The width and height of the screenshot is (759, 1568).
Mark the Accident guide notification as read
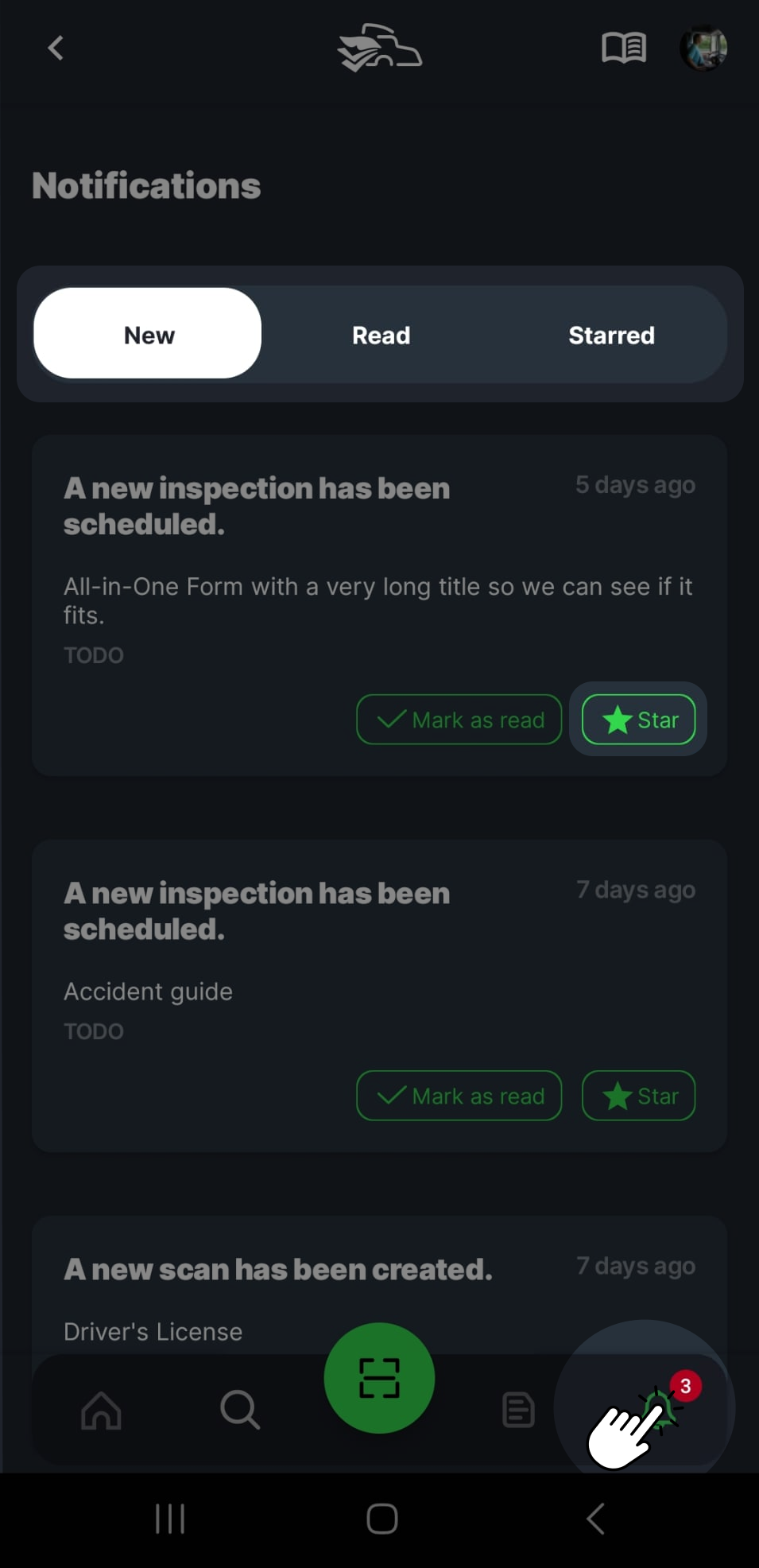[459, 1096]
